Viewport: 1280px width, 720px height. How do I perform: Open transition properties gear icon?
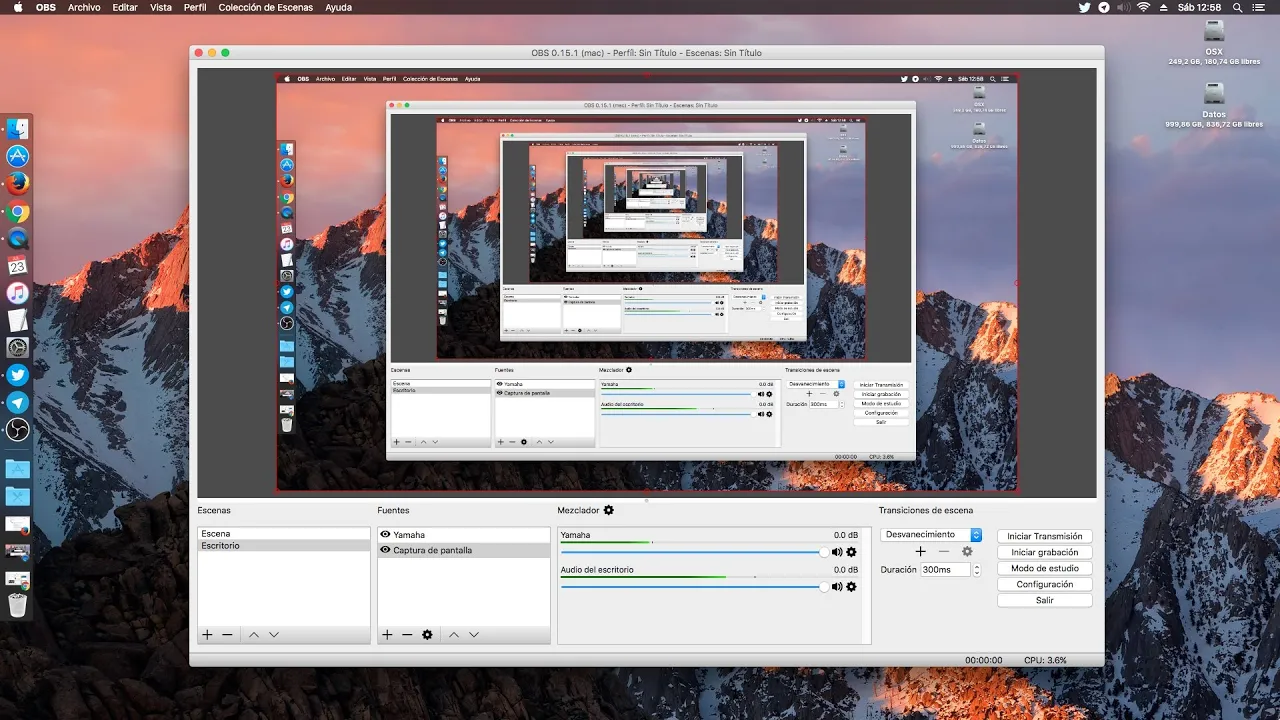tap(967, 551)
